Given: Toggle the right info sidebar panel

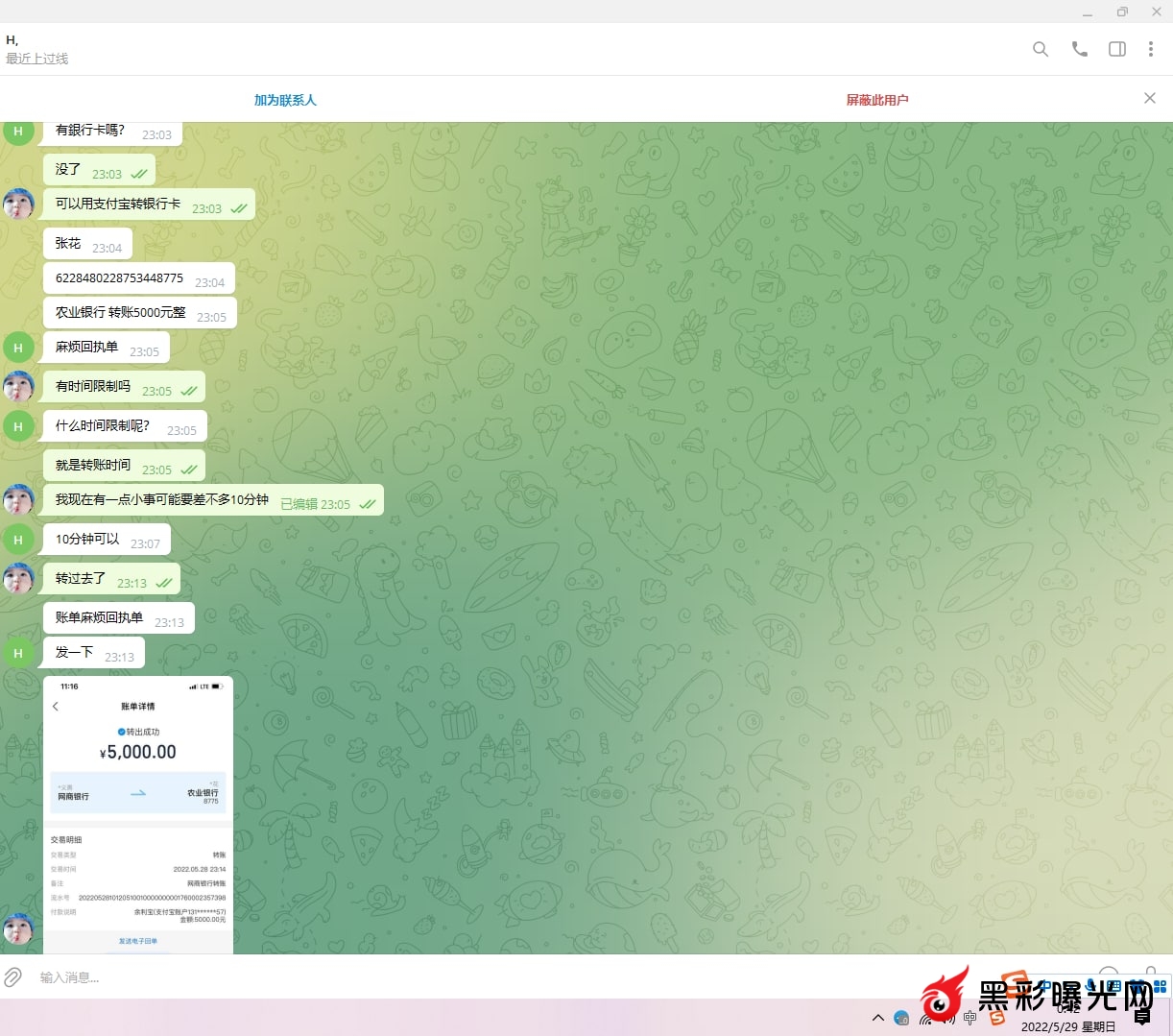Looking at the screenshot, I should pos(1117,49).
